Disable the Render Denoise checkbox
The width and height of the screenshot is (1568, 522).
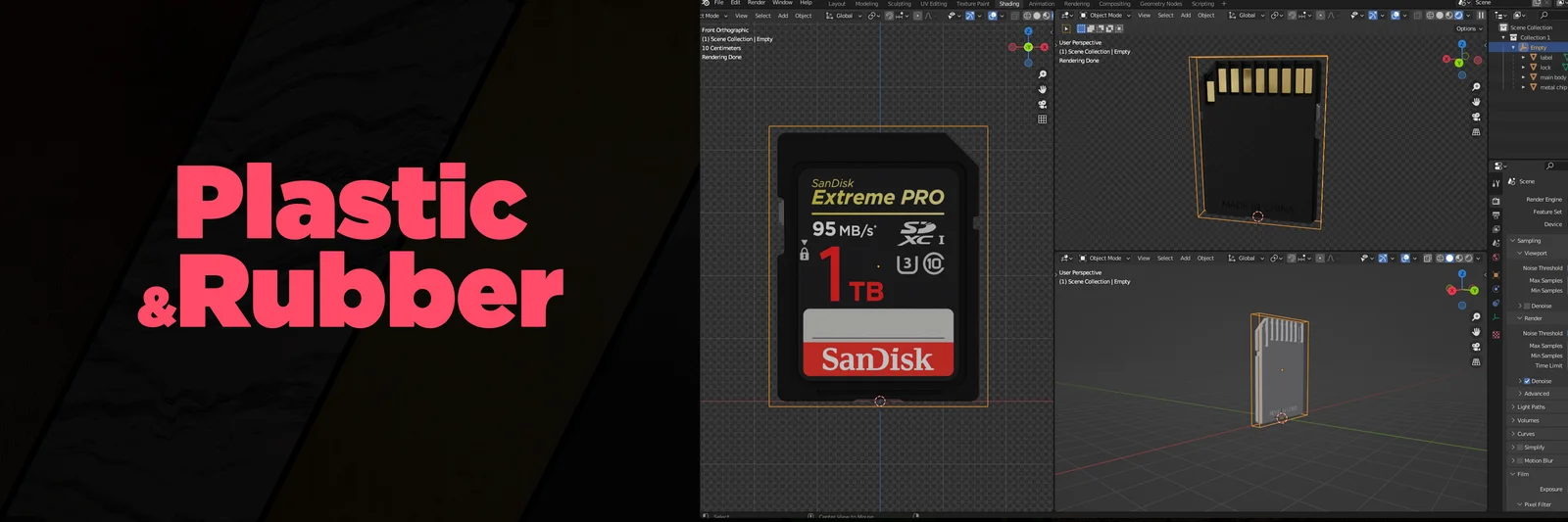[x=1527, y=381]
